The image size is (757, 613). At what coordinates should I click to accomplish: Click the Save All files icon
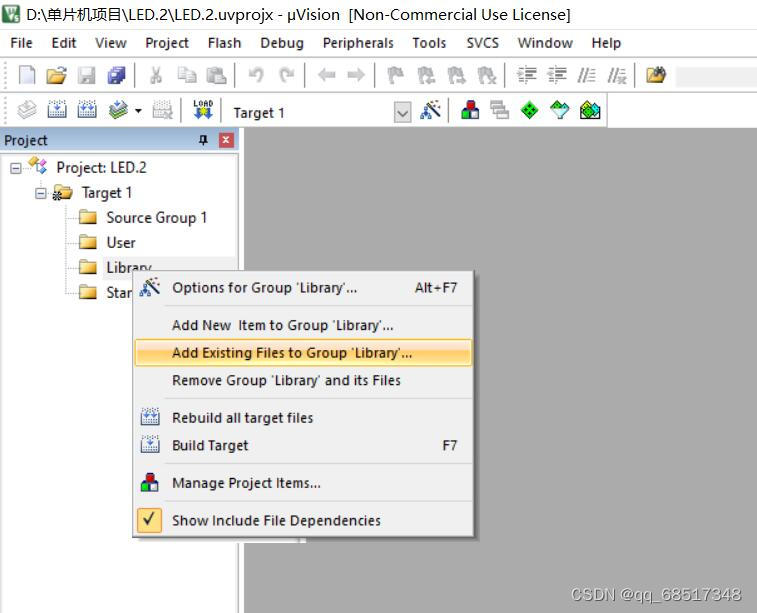116,75
